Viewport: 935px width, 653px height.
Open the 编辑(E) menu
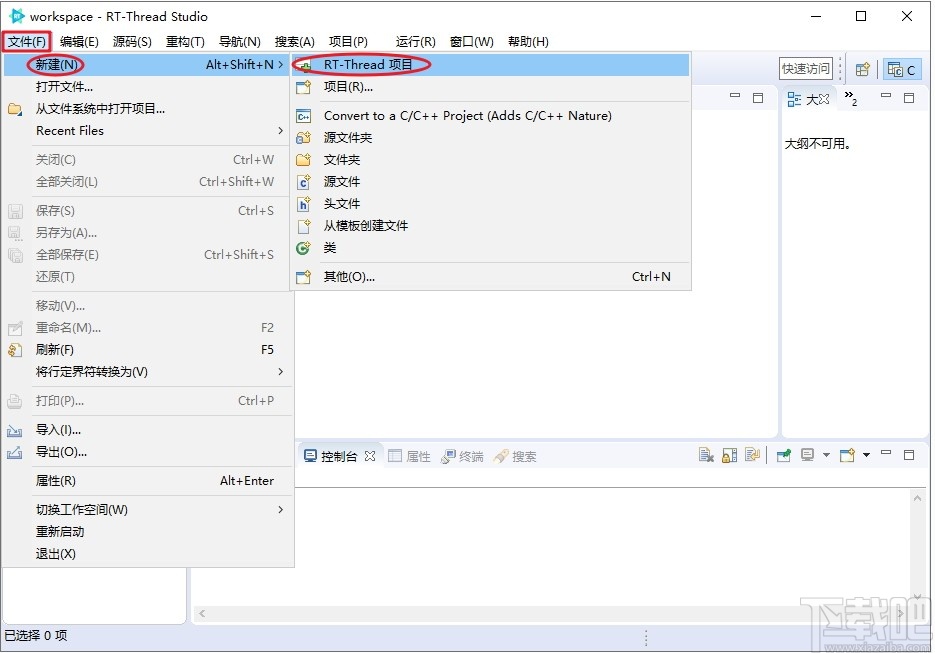coord(79,42)
